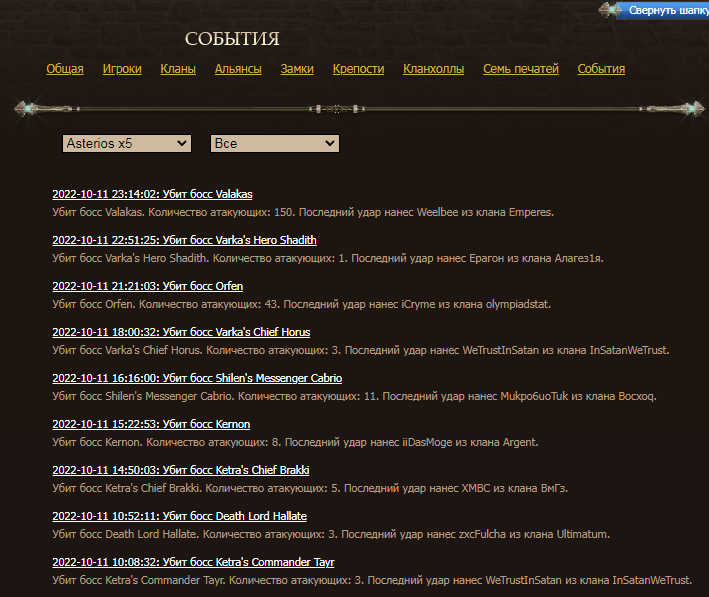Screen dimensions: 709x597
Task: Switch to the Крепости tab
Action: [x=358, y=69]
